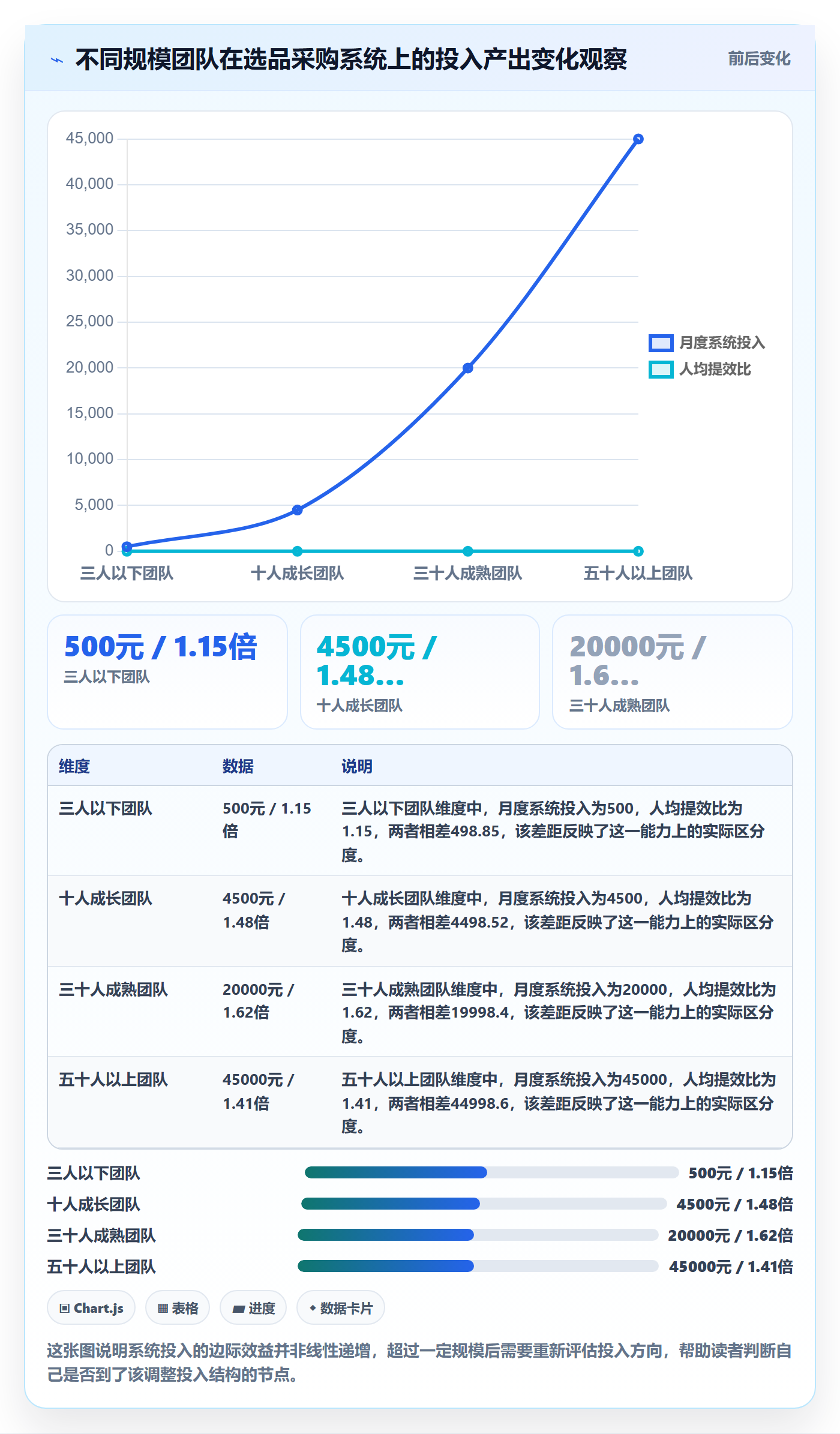Open the 20000元 / 1.6… data card
This screenshot has height=1434, width=840.
pyautogui.click(x=673, y=672)
